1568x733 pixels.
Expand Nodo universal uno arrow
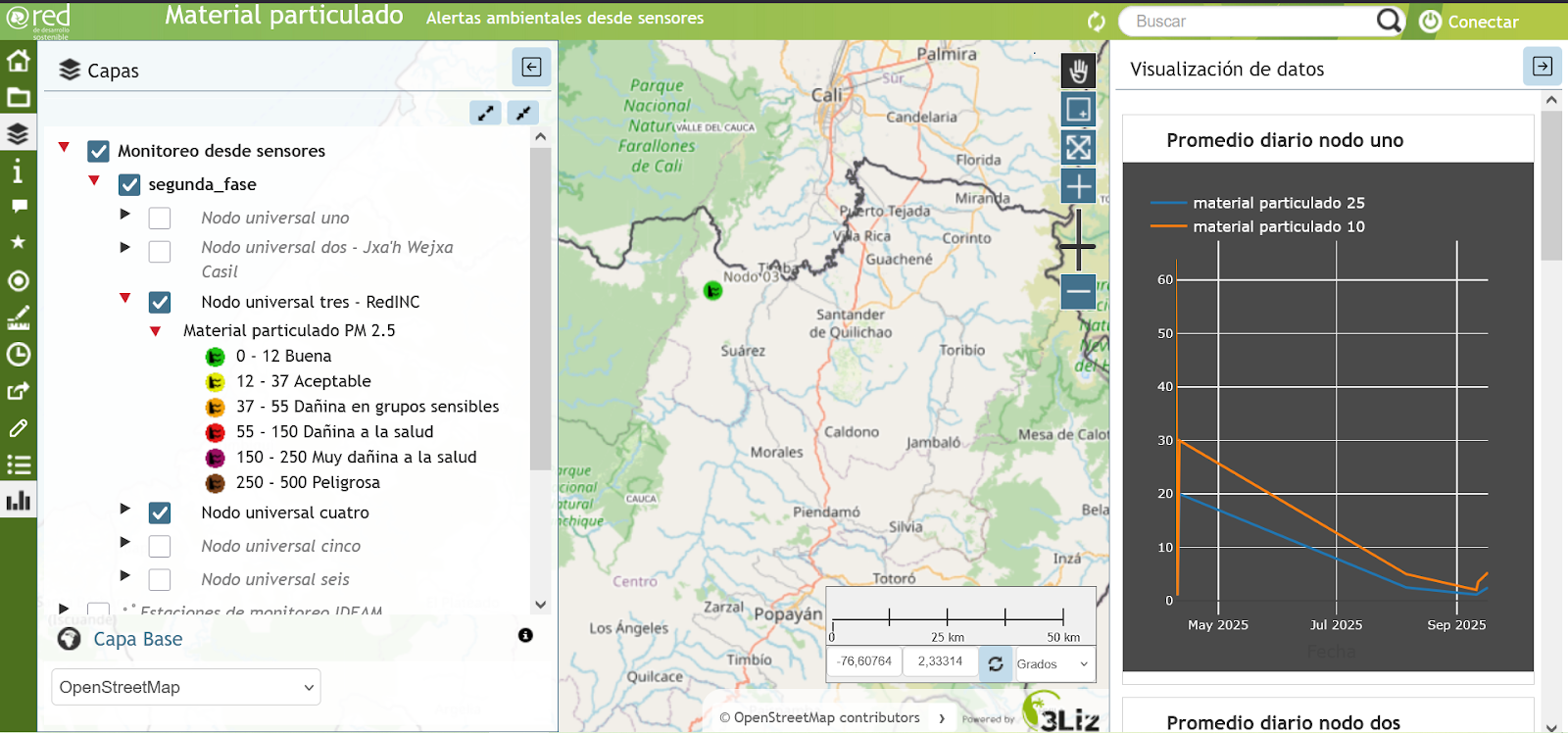124,214
